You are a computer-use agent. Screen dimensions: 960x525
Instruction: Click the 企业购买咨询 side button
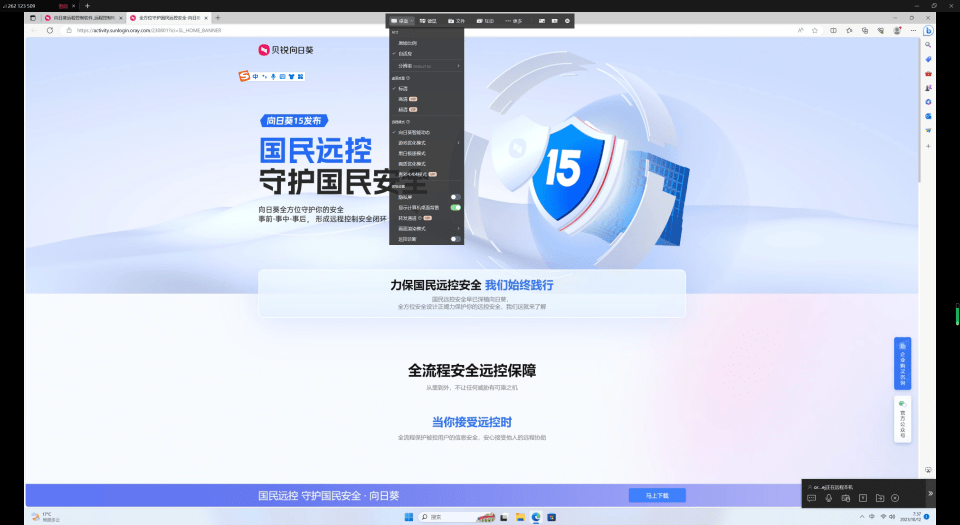pyautogui.click(x=902, y=363)
